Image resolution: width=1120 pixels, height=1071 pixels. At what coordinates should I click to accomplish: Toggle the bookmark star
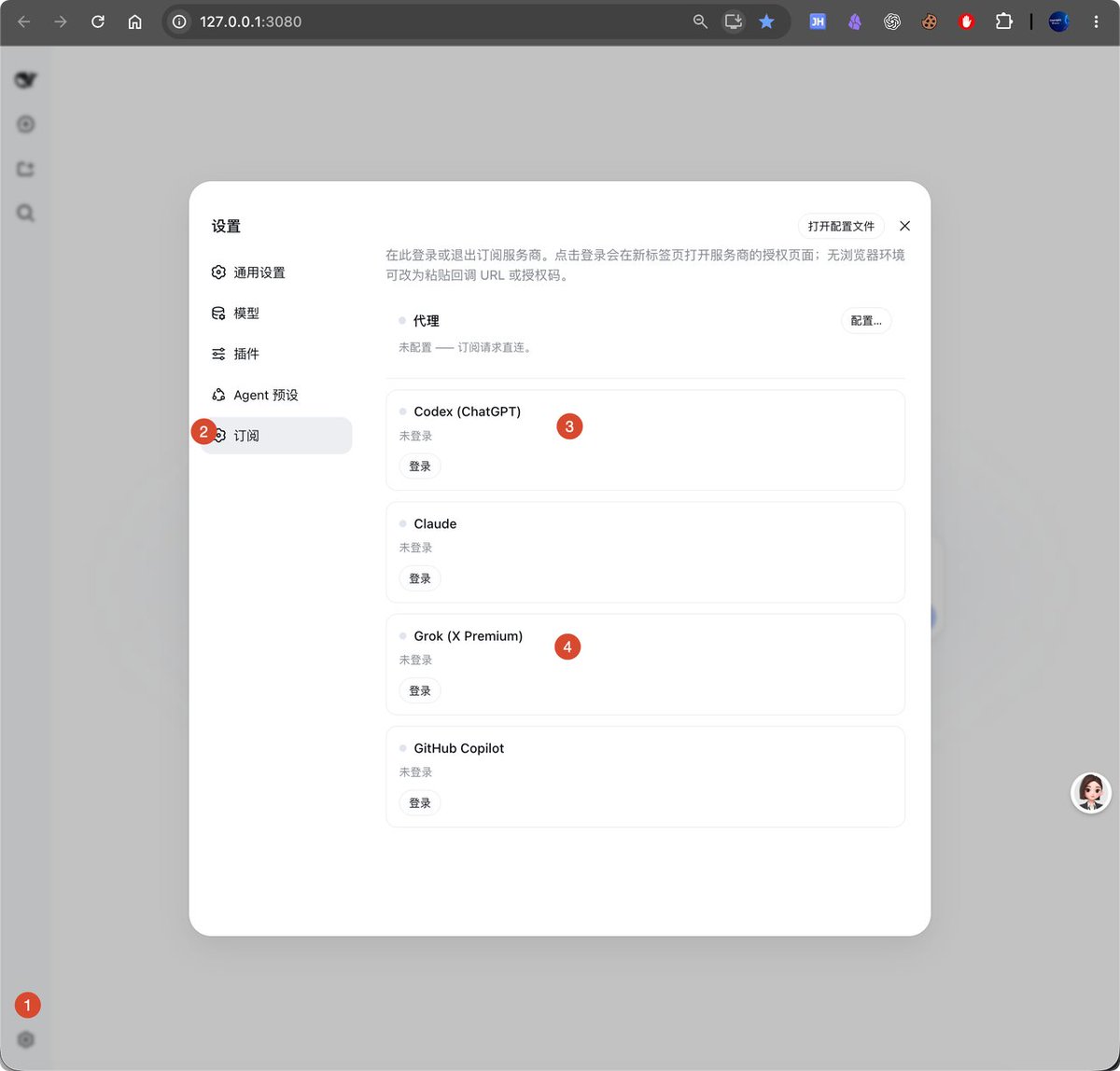pyautogui.click(x=766, y=21)
